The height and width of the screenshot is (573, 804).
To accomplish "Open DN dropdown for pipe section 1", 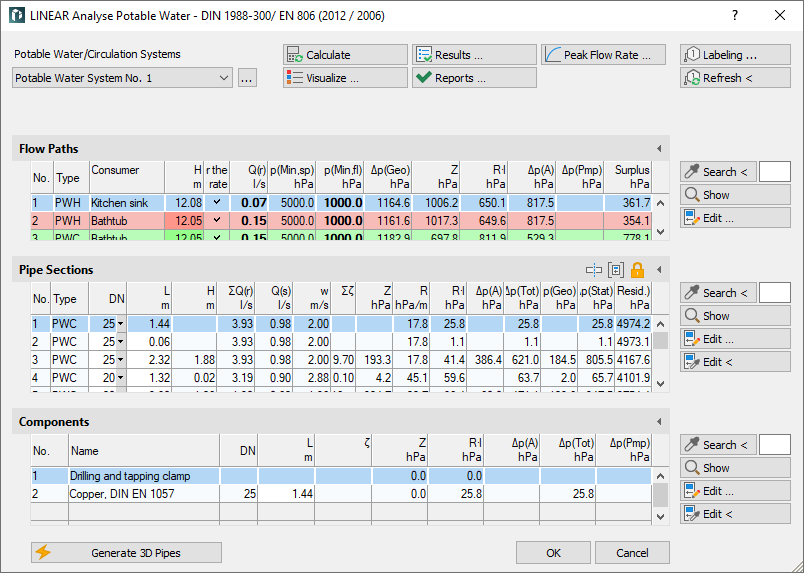I will [x=120, y=324].
